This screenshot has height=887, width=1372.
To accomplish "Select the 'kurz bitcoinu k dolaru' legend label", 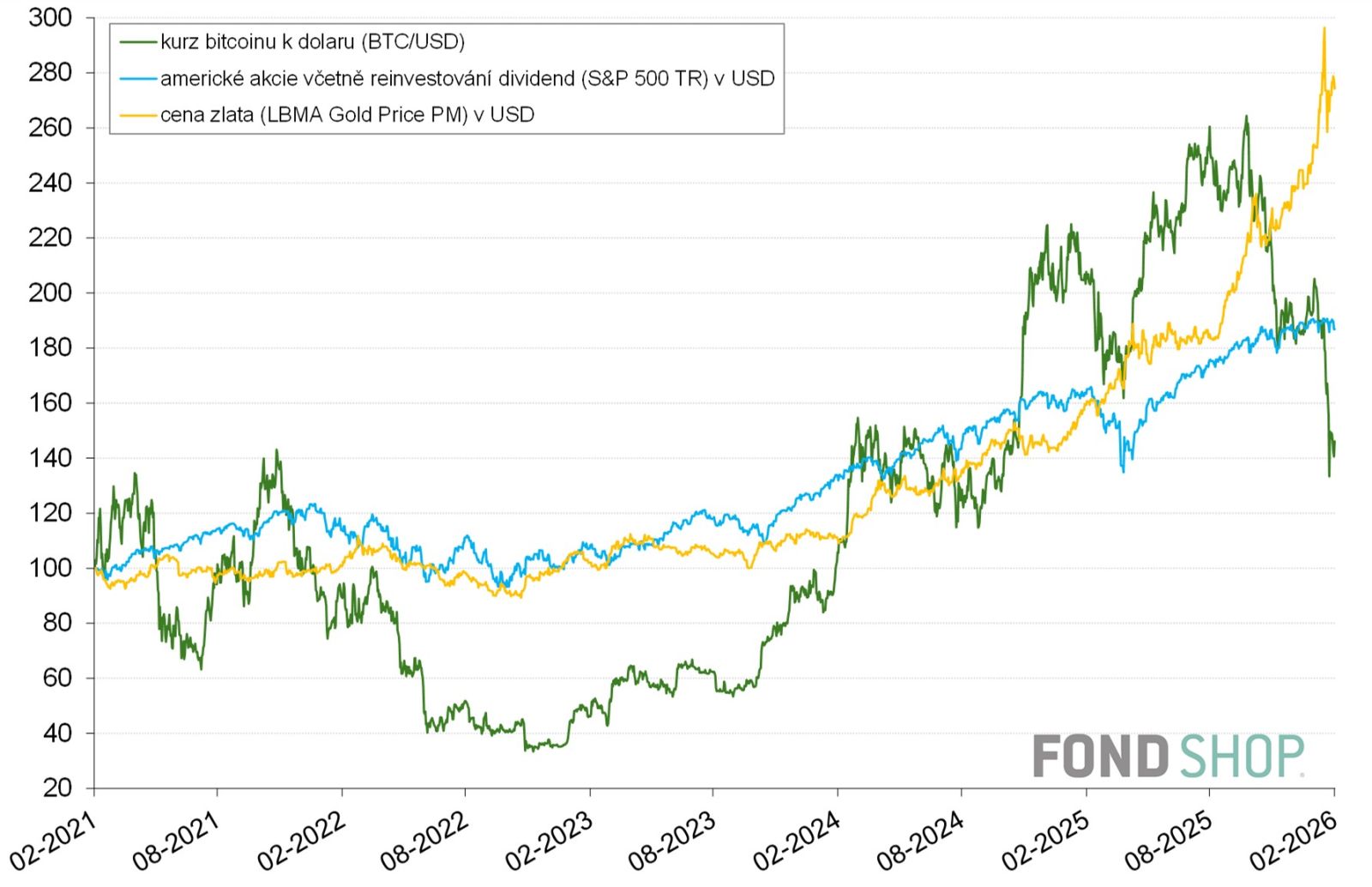I will click(312, 42).
